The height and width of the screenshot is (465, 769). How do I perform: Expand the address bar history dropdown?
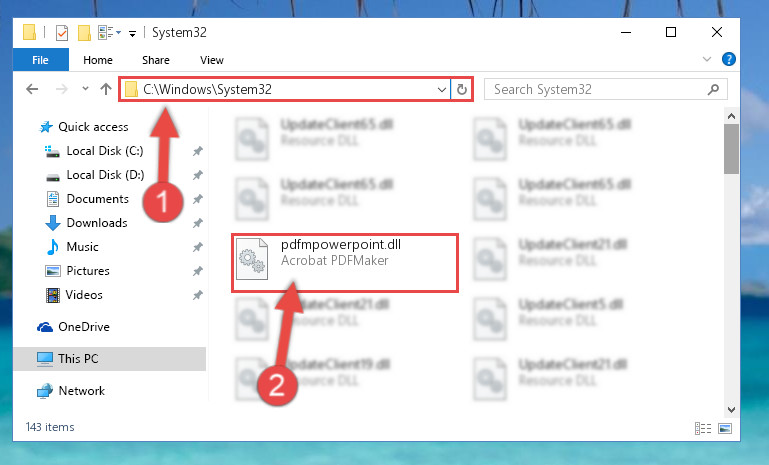coord(441,90)
